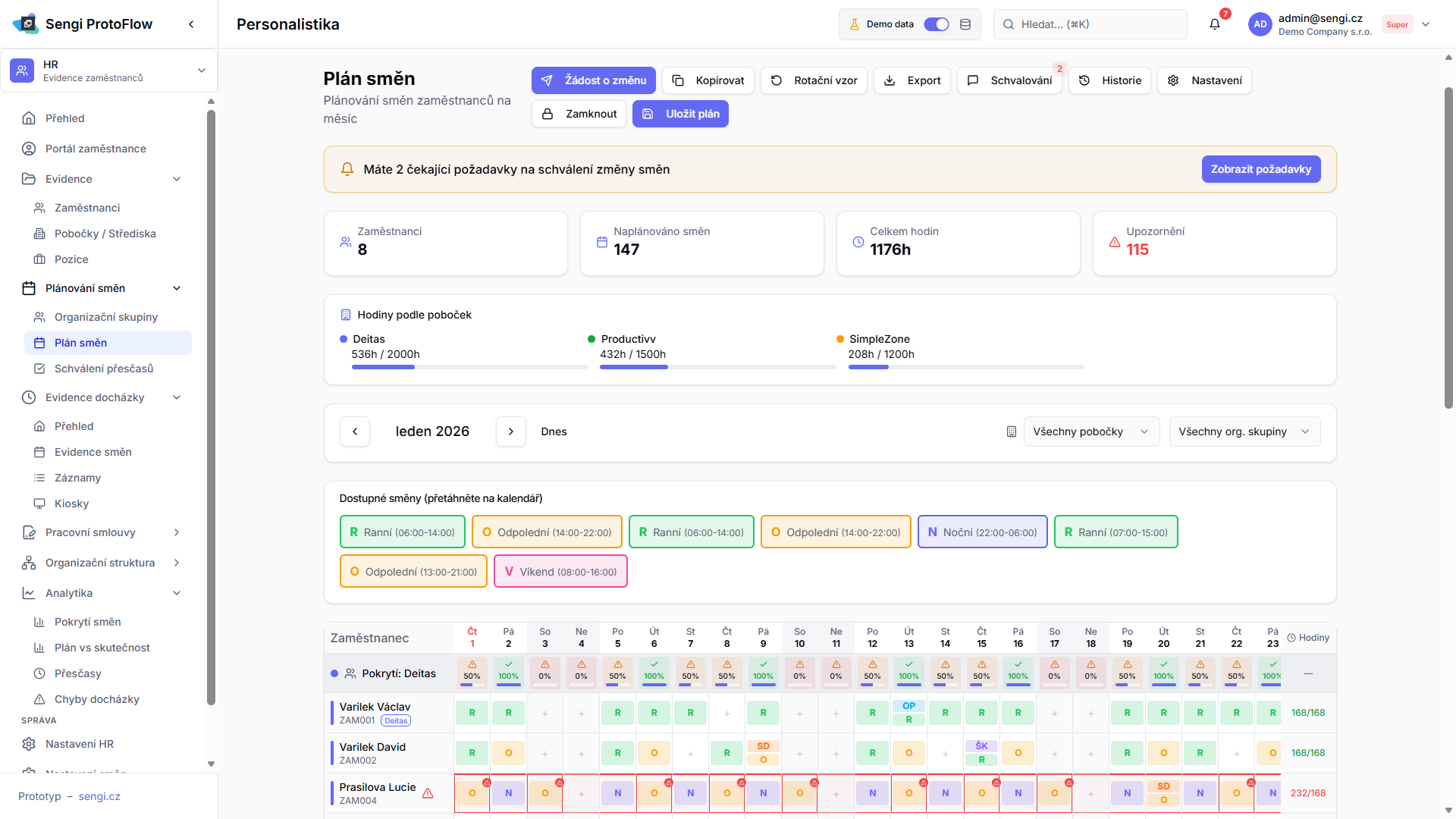Click the notification bell icon
This screenshot has height=819, width=1456.
pos(1214,24)
